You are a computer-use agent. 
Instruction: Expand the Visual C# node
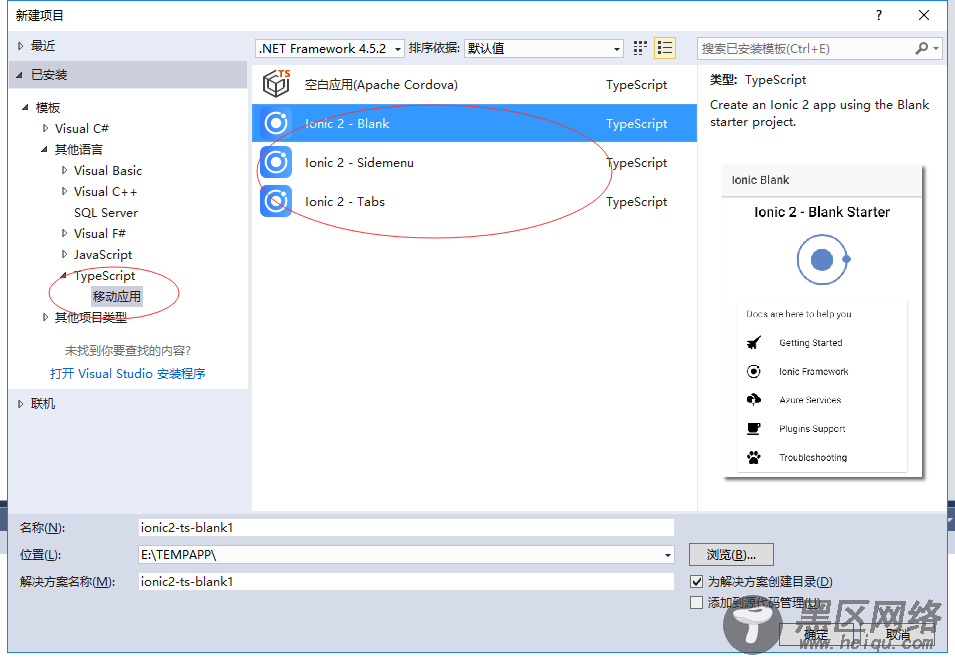45,128
